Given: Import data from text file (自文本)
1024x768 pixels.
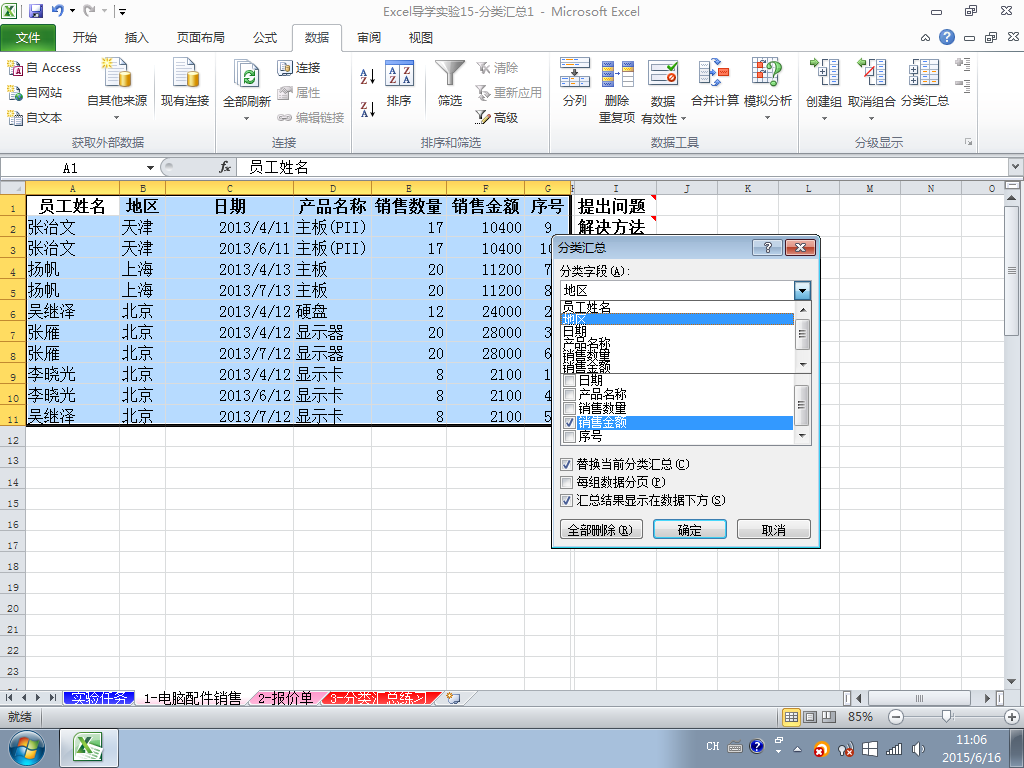Looking at the screenshot, I should coord(35,118).
